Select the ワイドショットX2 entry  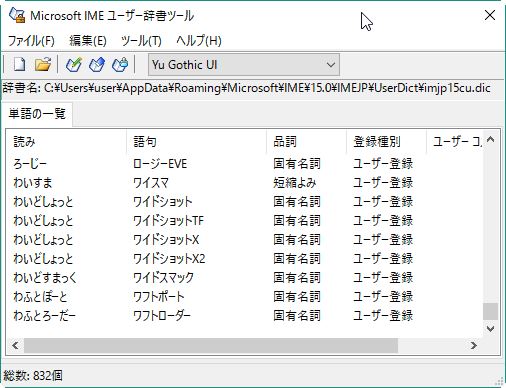click(x=244, y=259)
